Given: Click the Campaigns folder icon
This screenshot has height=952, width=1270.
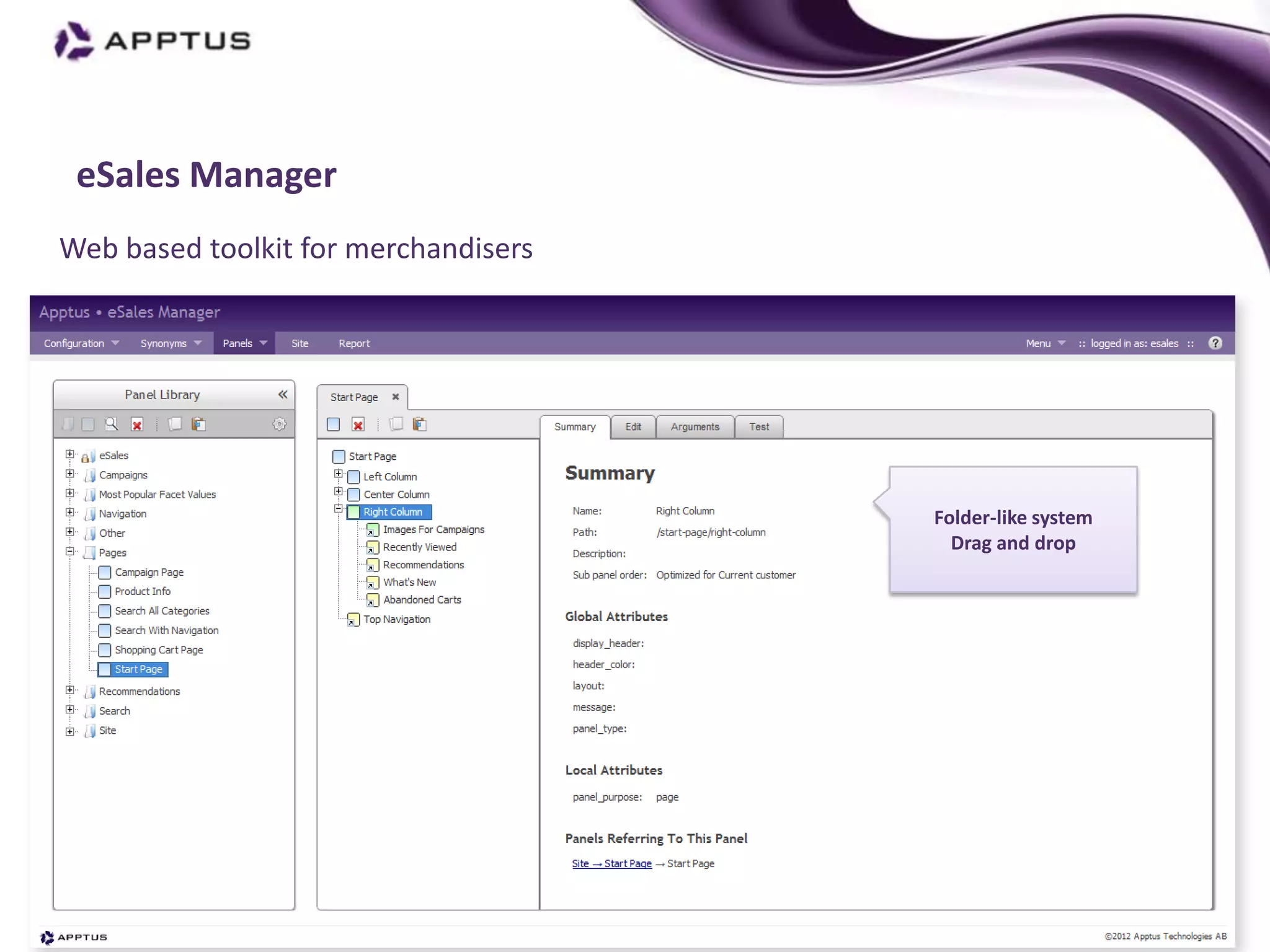Looking at the screenshot, I should click(90, 475).
